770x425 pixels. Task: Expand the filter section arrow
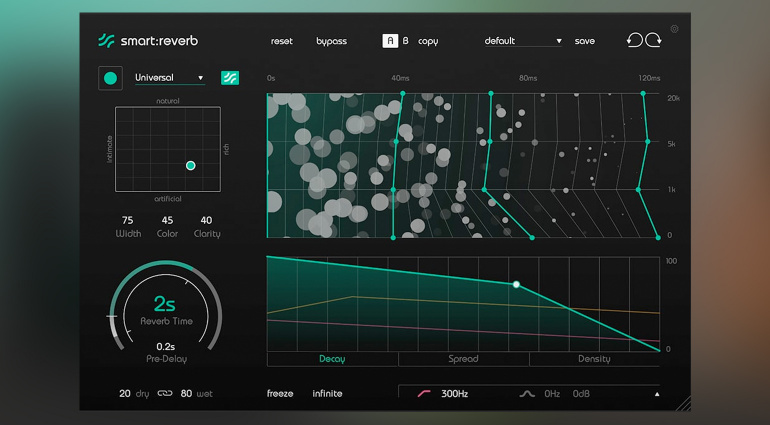pyautogui.click(x=657, y=394)
